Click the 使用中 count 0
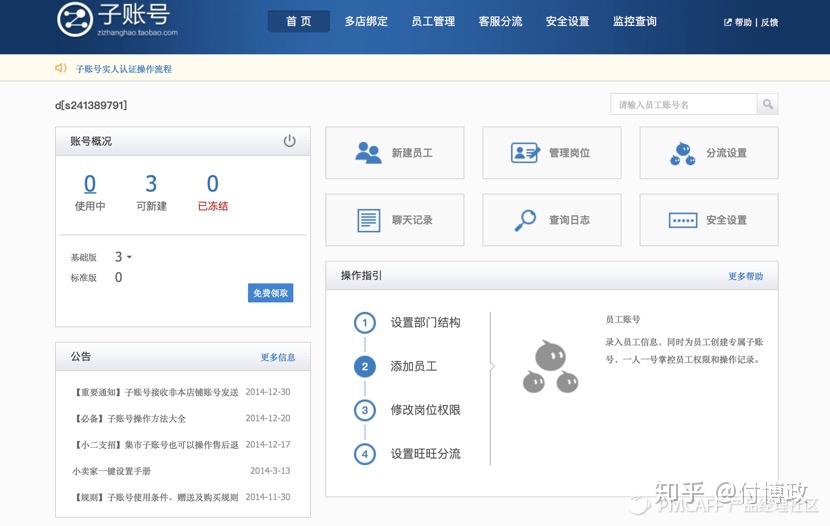Screen dimensions: 830x526 coord(90,184)
